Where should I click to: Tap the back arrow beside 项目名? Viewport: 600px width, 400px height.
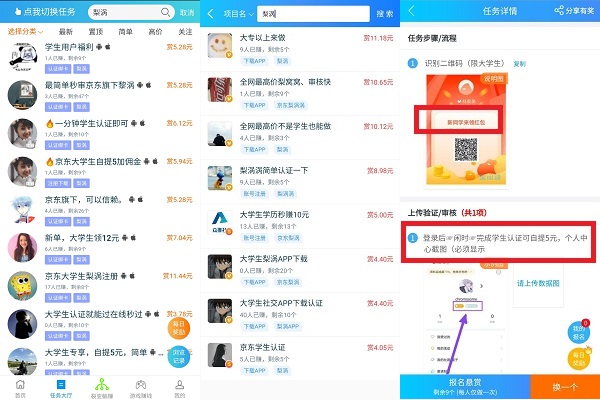point(211,14)
